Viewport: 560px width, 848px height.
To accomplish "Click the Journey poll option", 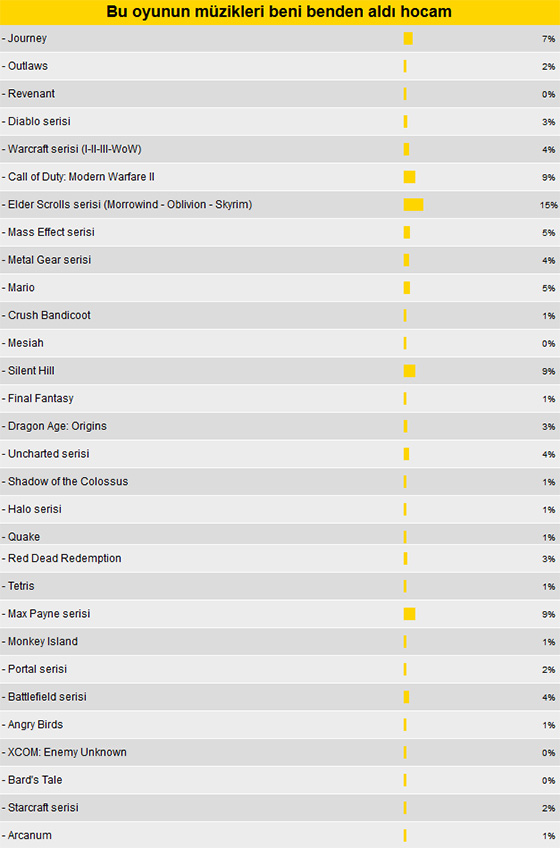I will (x=280, y=38).
